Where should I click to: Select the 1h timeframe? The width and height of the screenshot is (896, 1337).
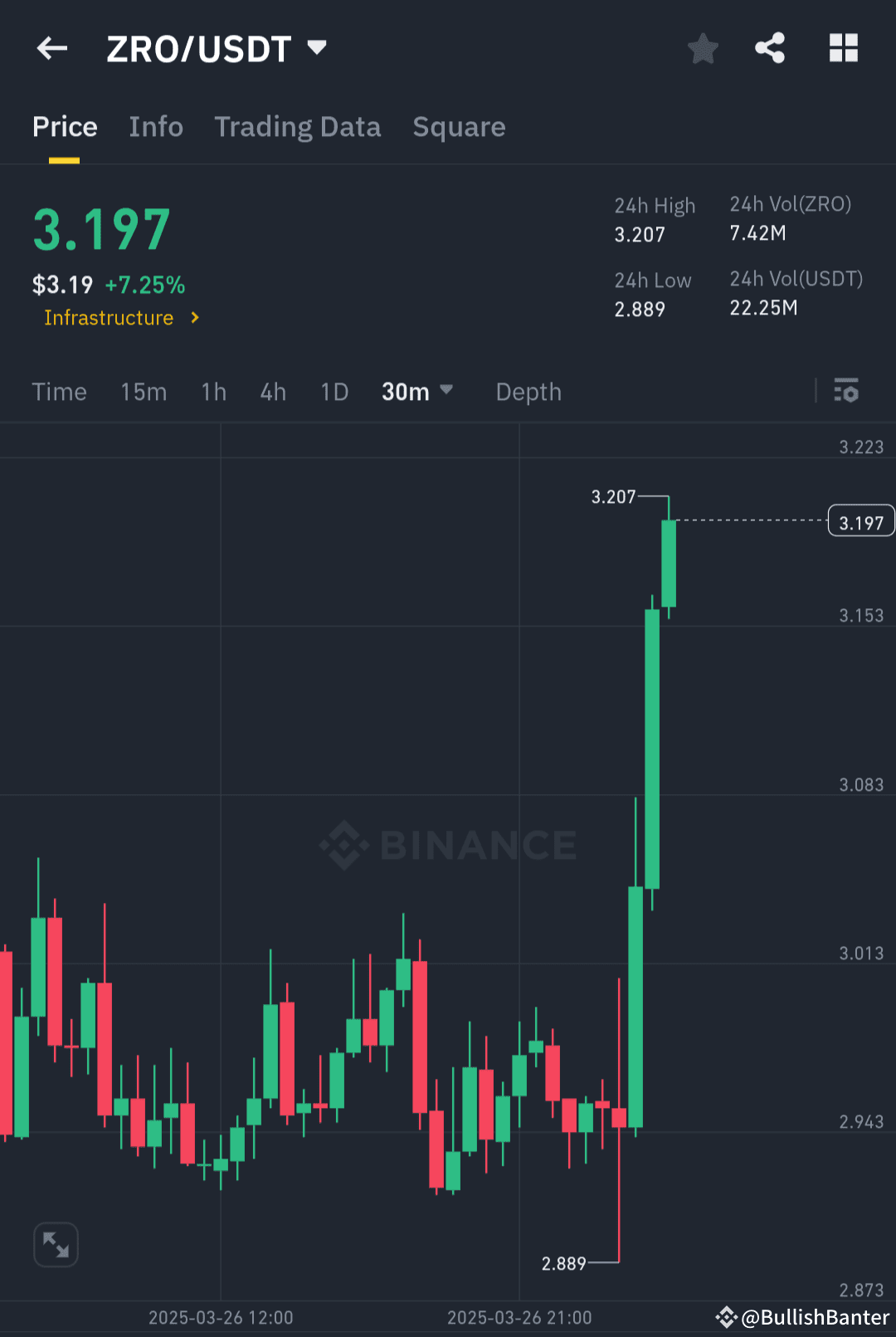[212, 391]
